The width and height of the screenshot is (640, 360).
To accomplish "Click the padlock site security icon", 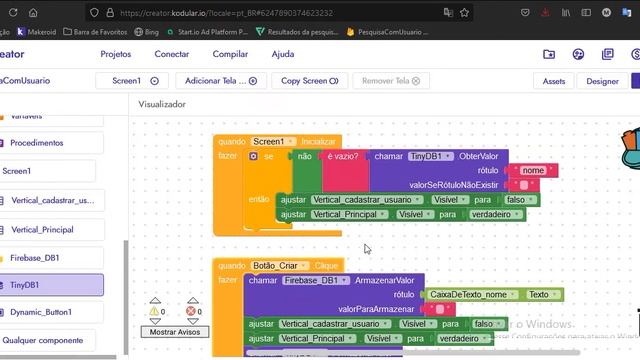I will 110,13.
